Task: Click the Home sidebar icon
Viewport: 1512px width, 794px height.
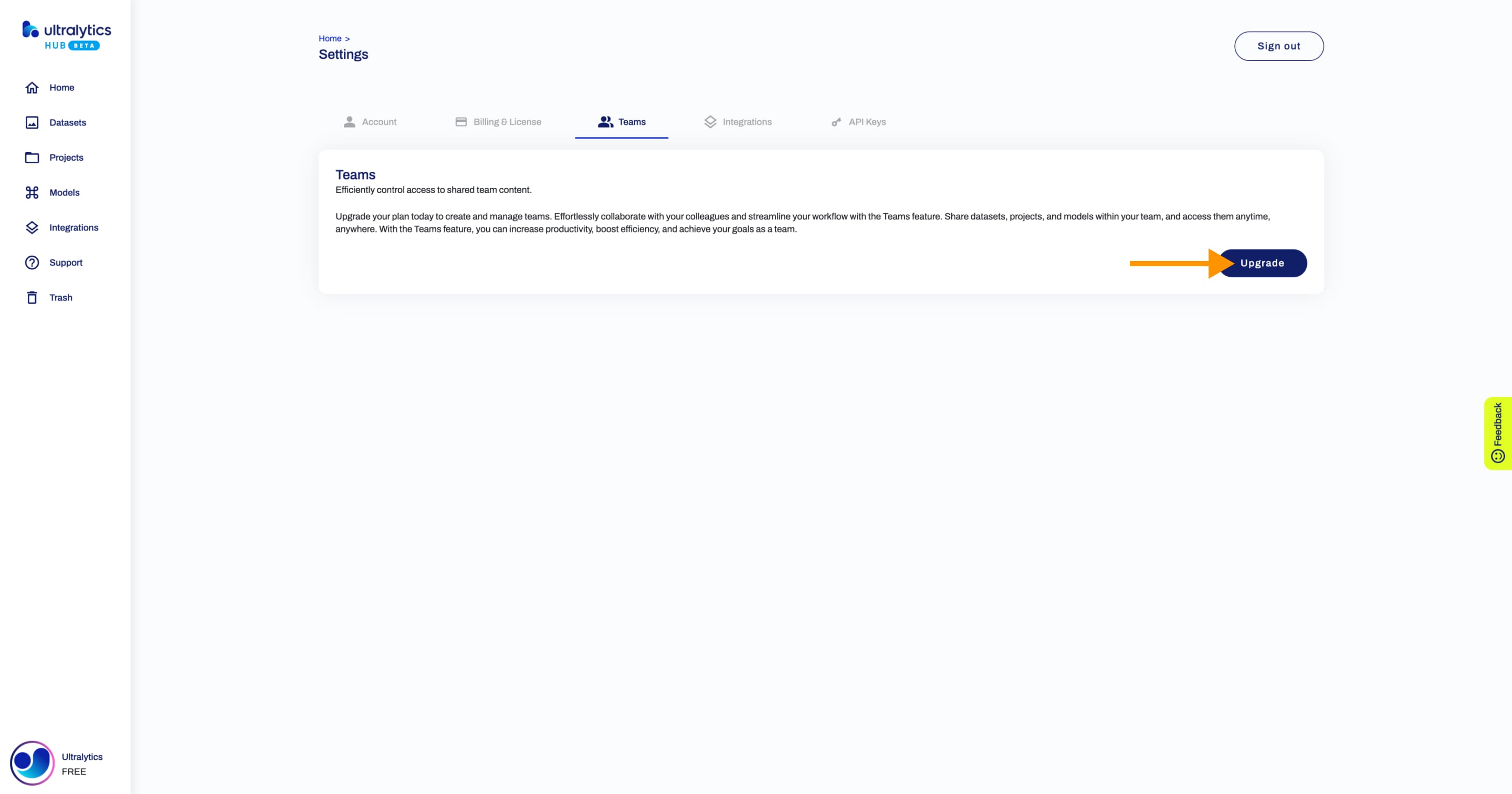Action: coord(32,87)
